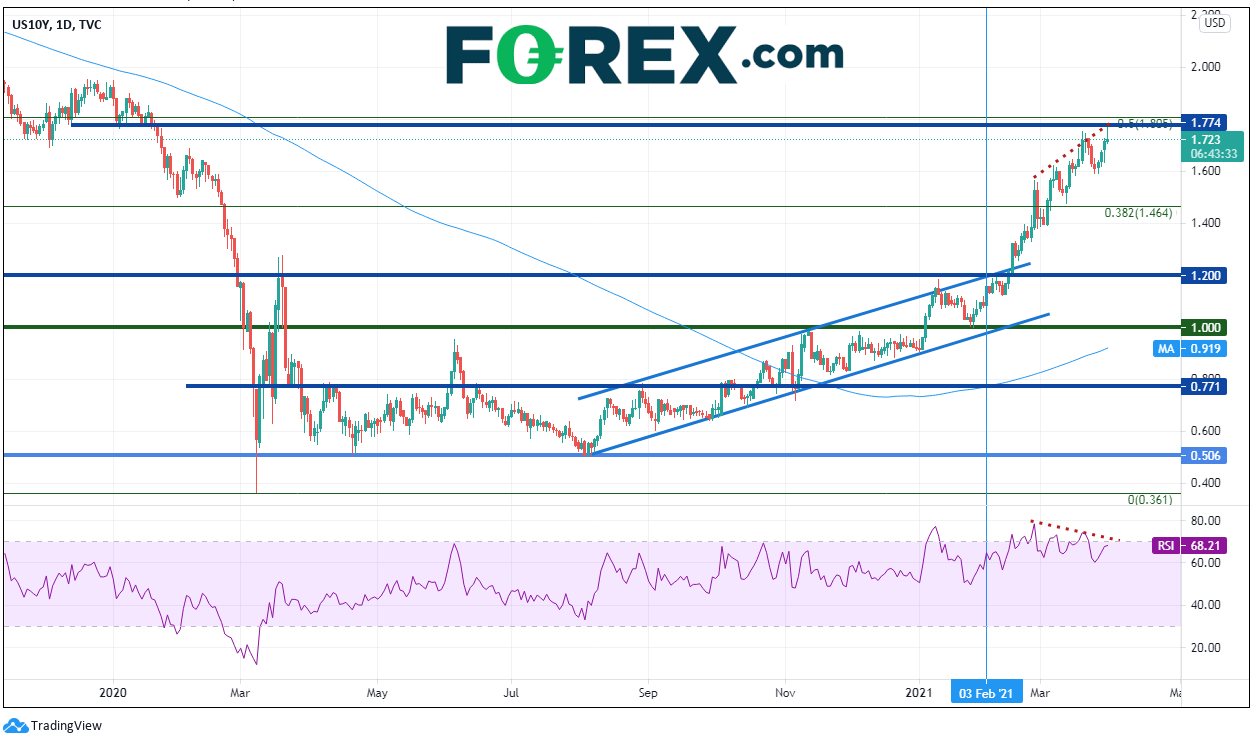Click the 0(0.361) Fibonacci base label
This screenshot has width=1256, height=744.
(1149, 499)
